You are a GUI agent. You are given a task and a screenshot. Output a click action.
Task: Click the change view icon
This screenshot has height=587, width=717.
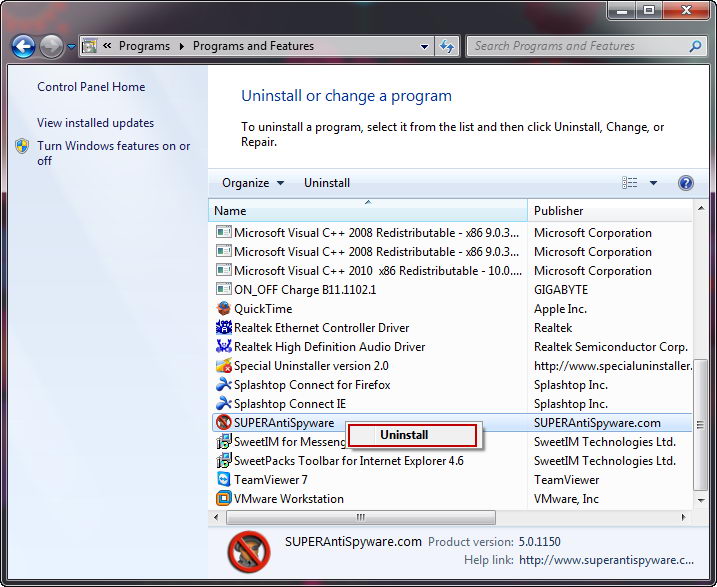click(630, 183)
